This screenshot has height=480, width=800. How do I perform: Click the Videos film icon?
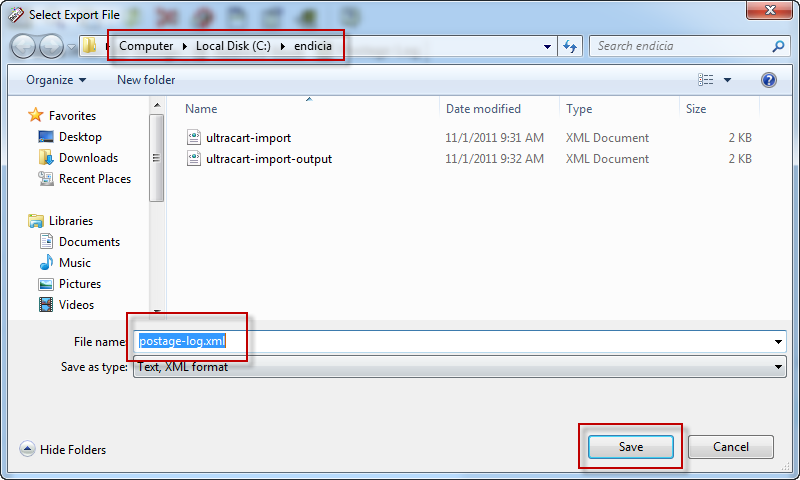point(46,305)
